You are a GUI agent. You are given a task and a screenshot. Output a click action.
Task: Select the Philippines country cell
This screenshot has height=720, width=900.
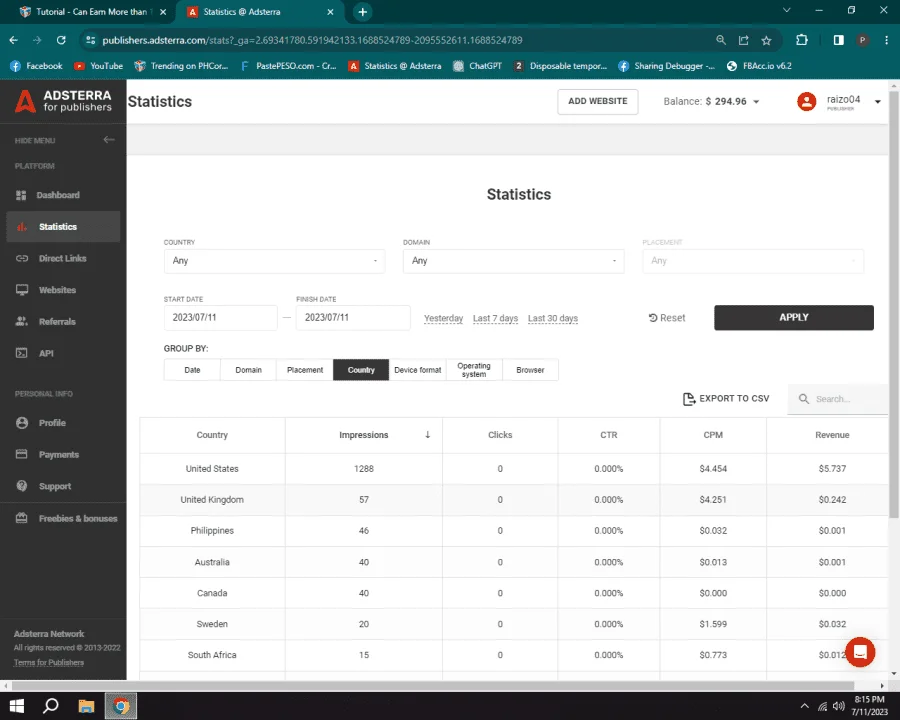coord(212,531)
